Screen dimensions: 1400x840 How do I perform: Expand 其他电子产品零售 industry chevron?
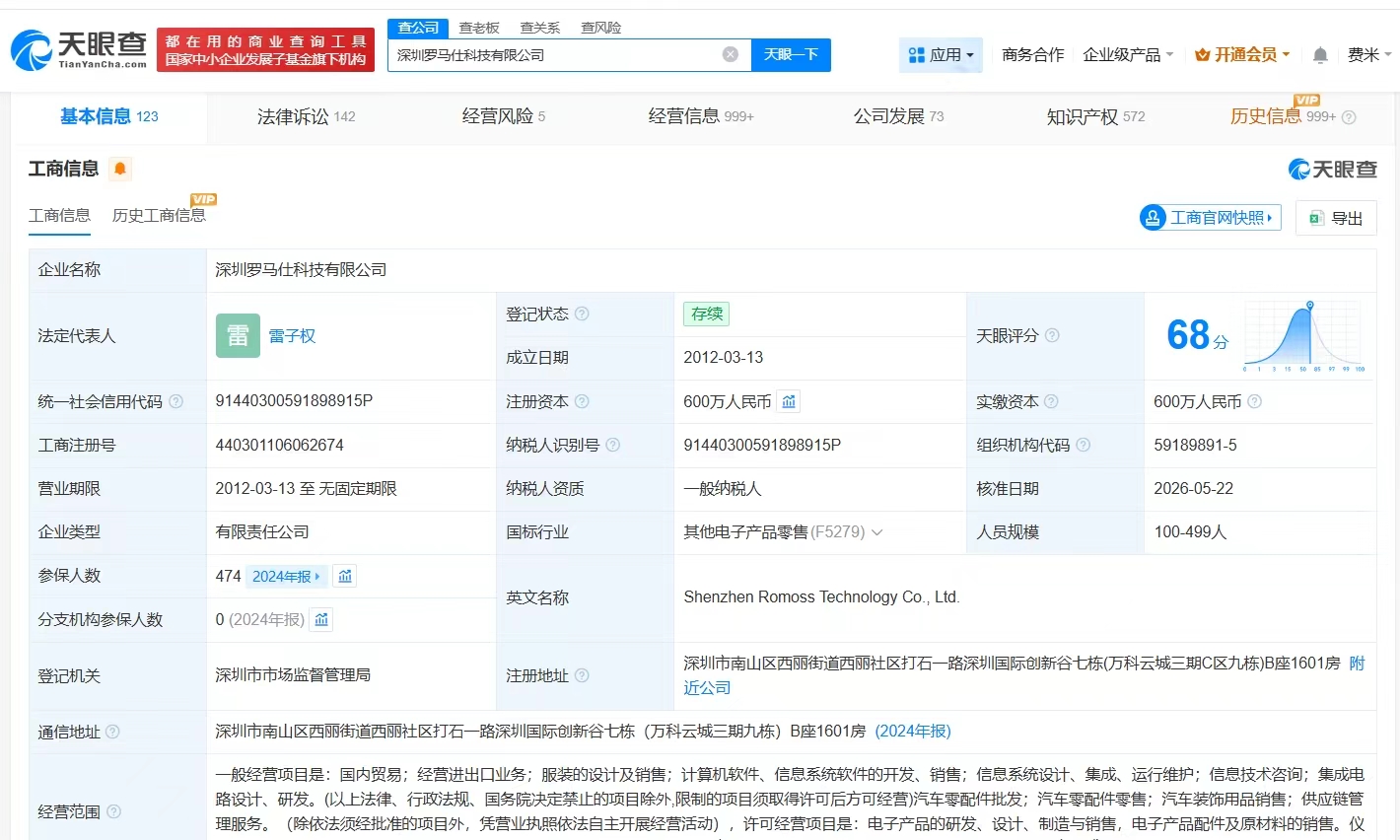(x=876, y=532)
